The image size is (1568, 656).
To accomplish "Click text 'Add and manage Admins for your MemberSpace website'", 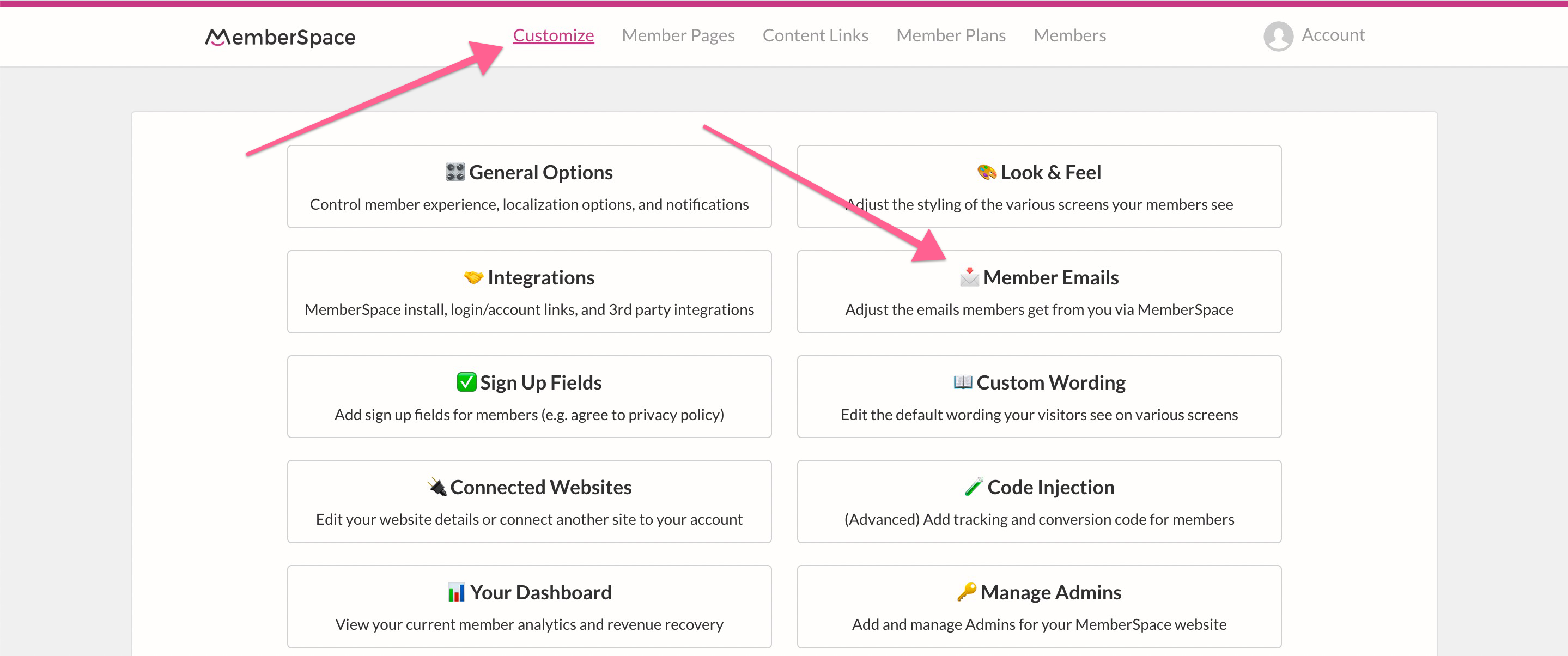I will pos(1039,625).
